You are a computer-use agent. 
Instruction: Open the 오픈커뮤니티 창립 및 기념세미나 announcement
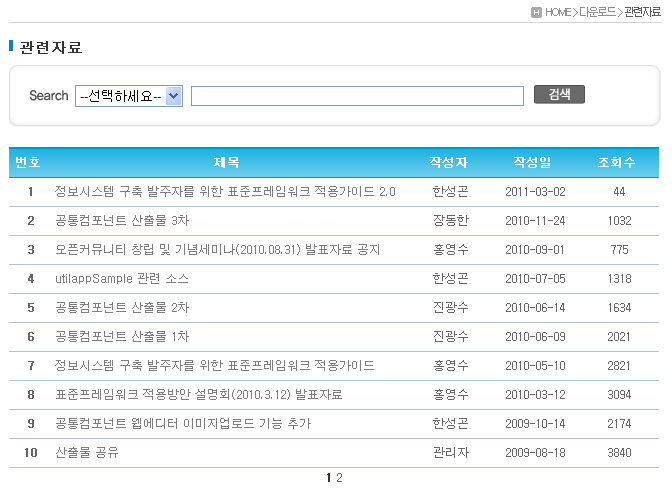(x=217, y=249)
